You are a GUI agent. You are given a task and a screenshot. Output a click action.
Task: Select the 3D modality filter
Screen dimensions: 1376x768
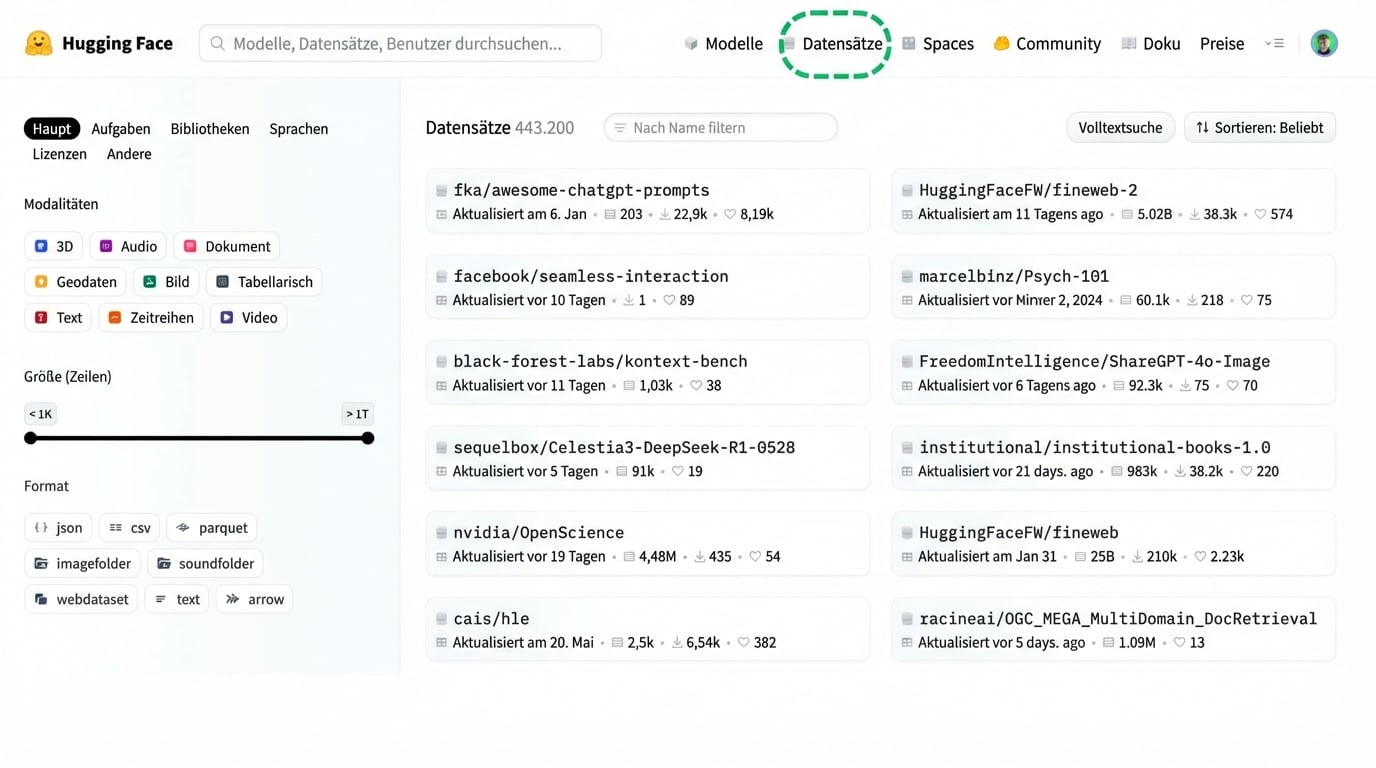pyautogui.click(x=53, y=245)
